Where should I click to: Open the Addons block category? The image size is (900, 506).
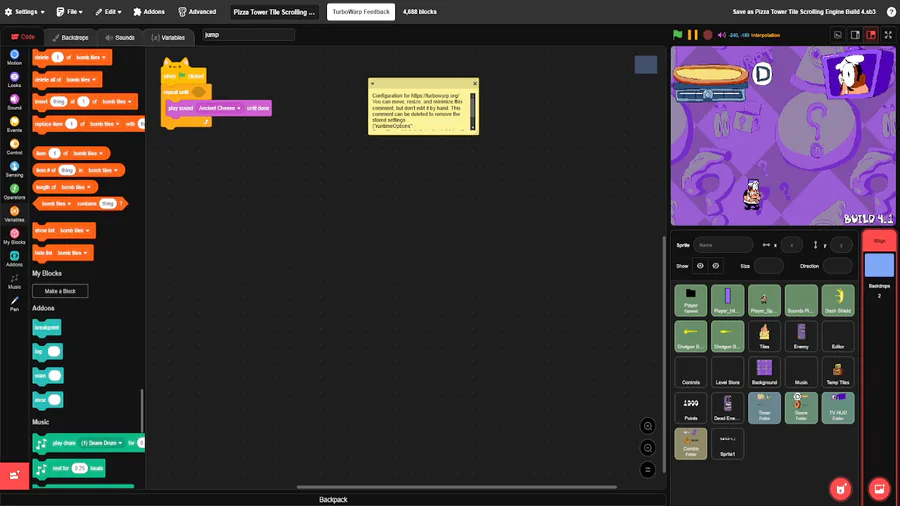pos(14,259)
